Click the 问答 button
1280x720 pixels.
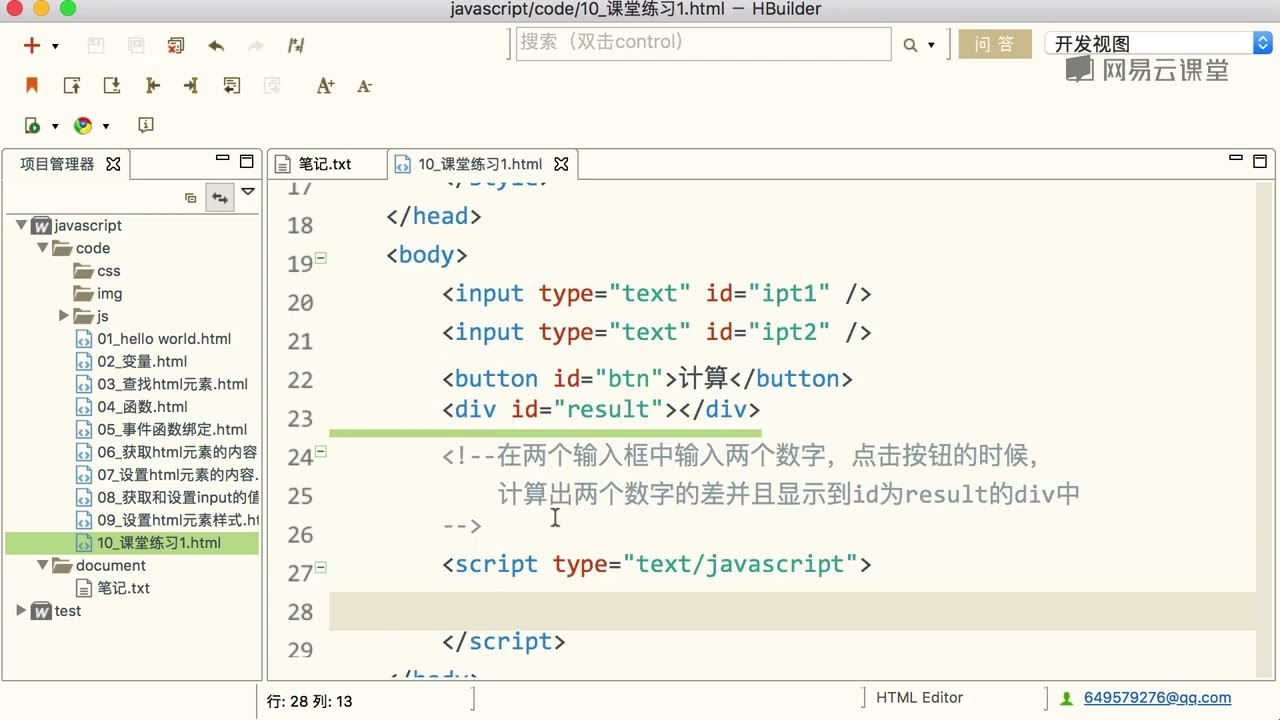[994, 44]
